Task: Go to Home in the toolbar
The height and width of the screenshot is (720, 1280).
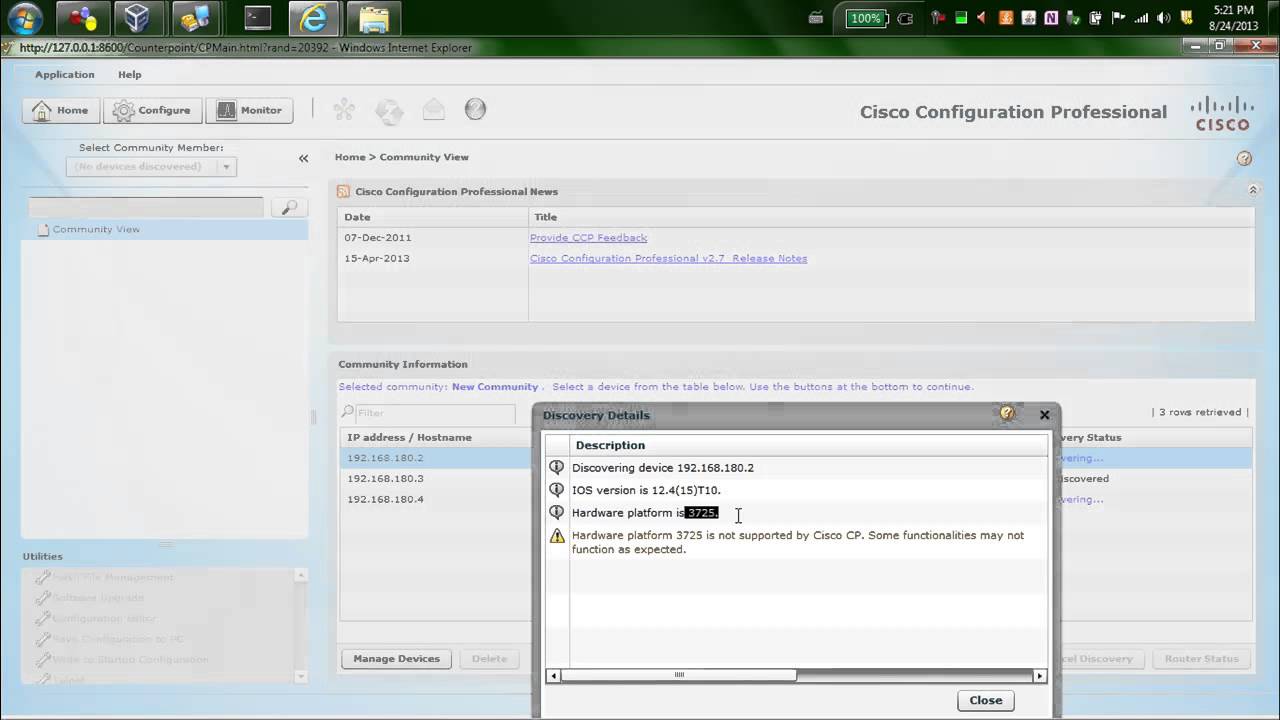Action: pyautogui.click(x=61, y=110)
